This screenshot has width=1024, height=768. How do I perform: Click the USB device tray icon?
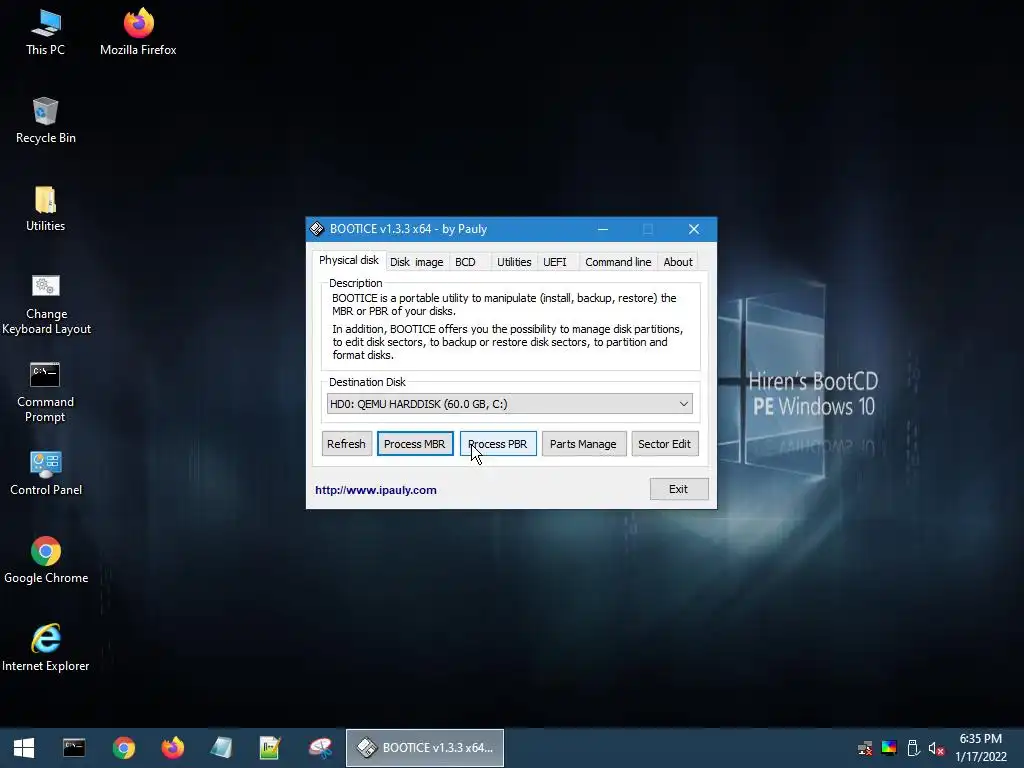click(x=913, y=748)
